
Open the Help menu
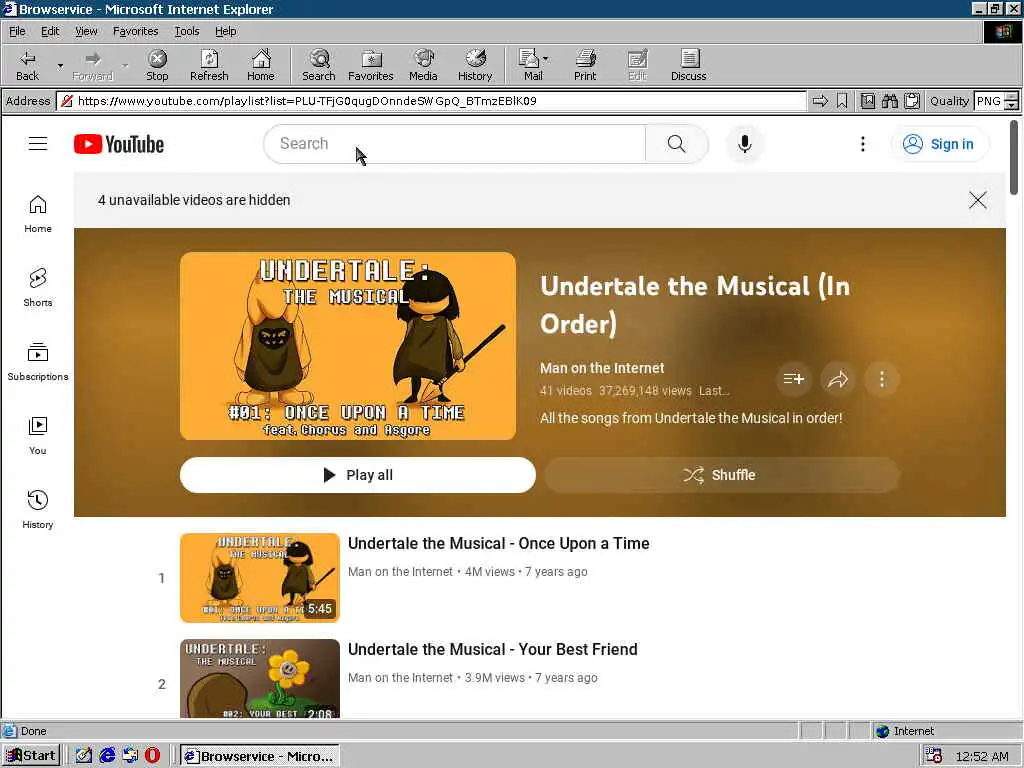pyautogui.click(x=225, y=31)
